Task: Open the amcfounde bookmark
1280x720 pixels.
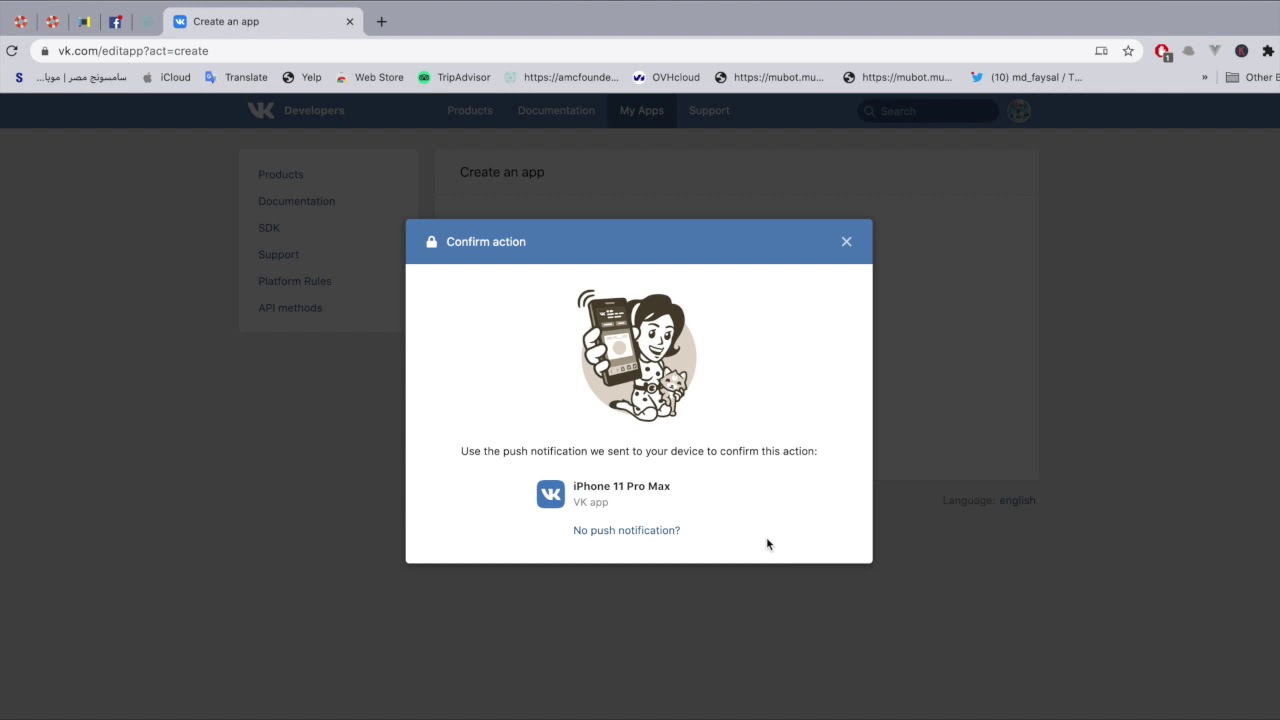Action: click(562, 77)
